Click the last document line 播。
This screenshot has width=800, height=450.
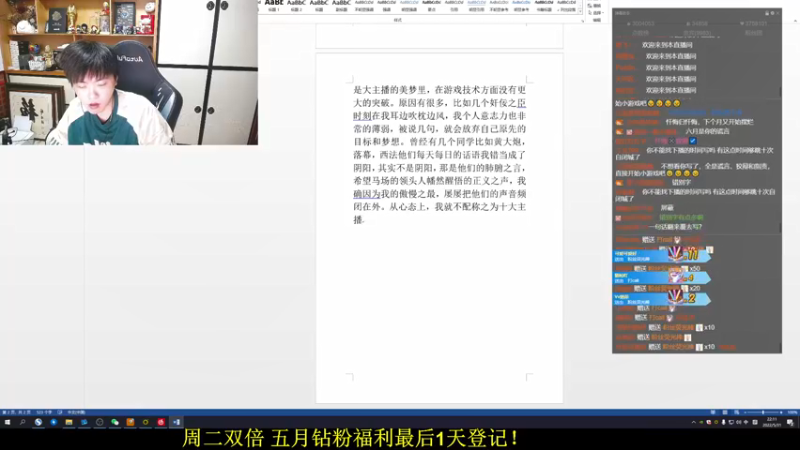point(359,220)
